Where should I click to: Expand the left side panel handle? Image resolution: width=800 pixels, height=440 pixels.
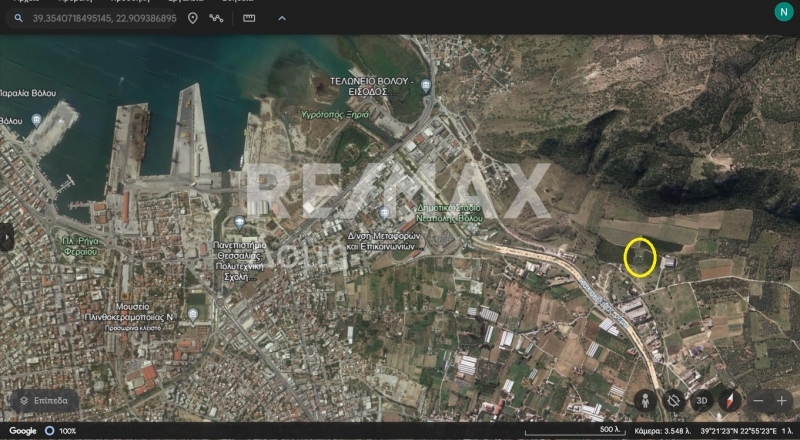coord(5,237)
